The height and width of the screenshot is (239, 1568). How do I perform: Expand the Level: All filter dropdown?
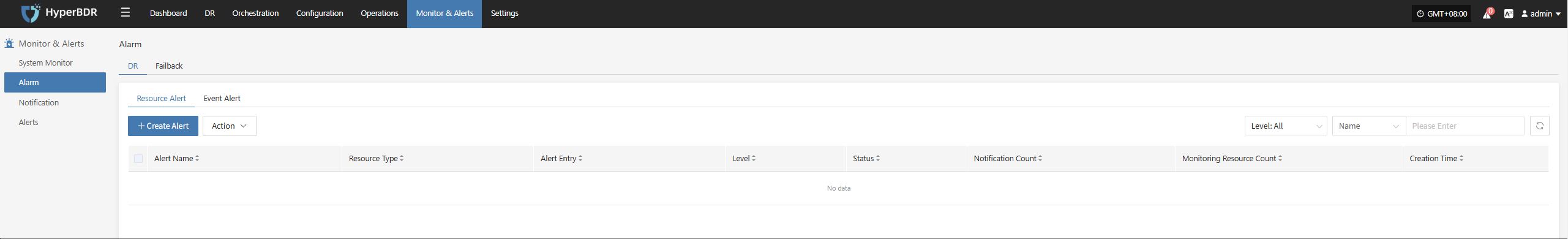coord(1286,126)
